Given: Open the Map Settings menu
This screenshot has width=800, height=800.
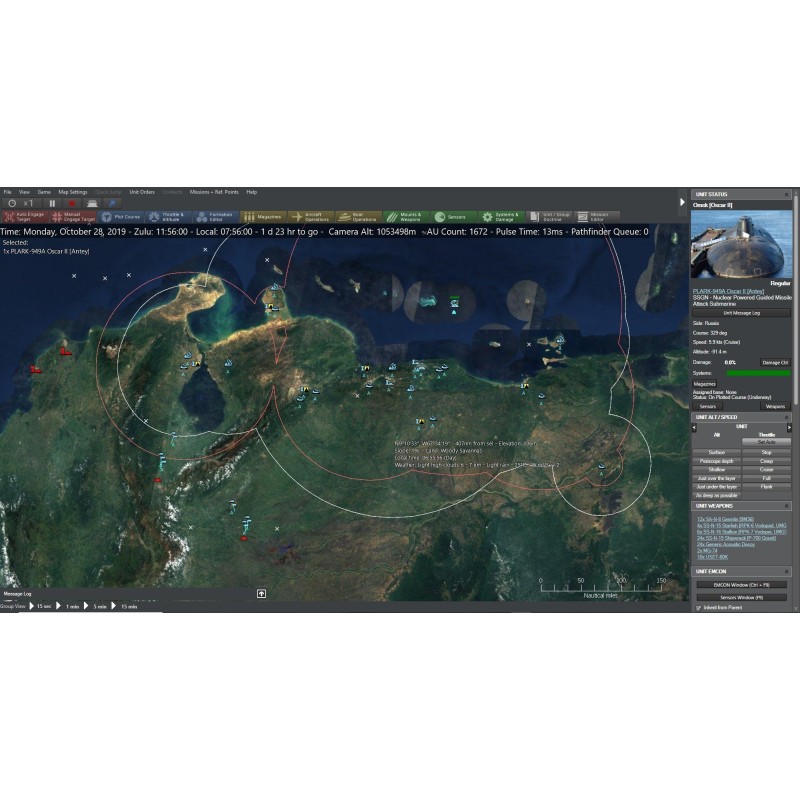Looking at the screenshot, I should [72, 191].
